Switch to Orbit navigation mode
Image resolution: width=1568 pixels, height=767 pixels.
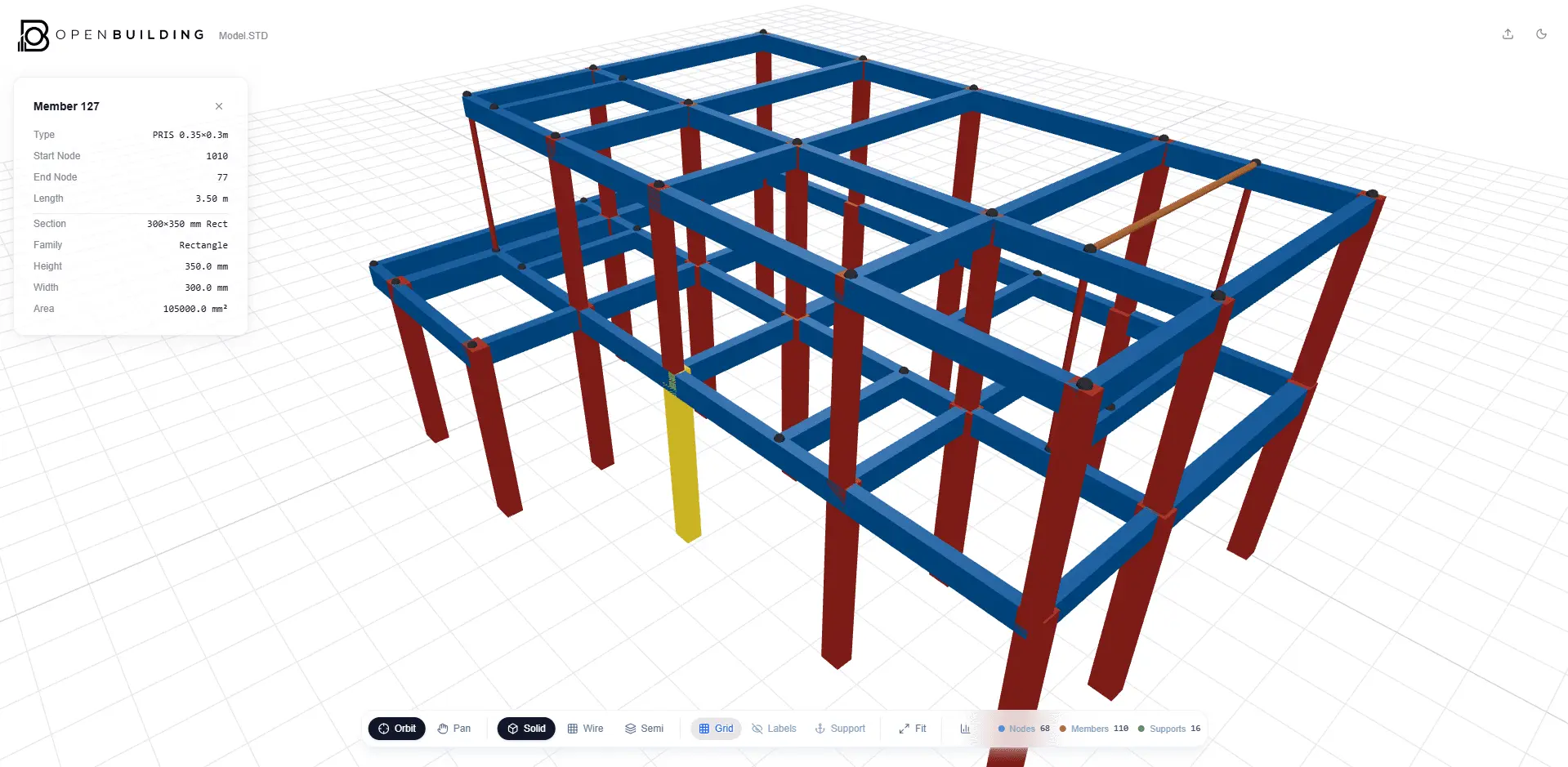pos(397,729)
